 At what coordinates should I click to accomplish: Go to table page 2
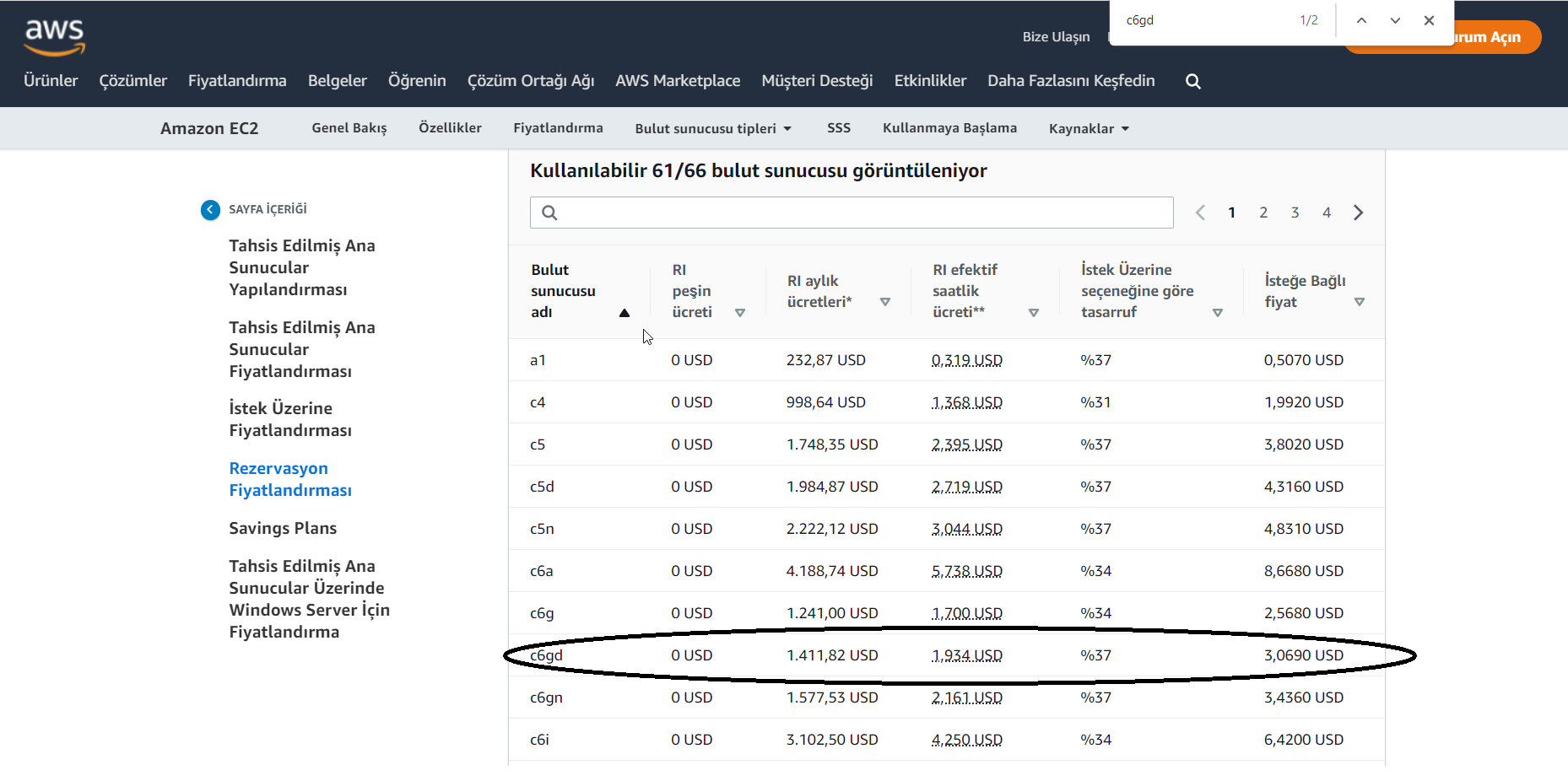tap(1263, 213)
